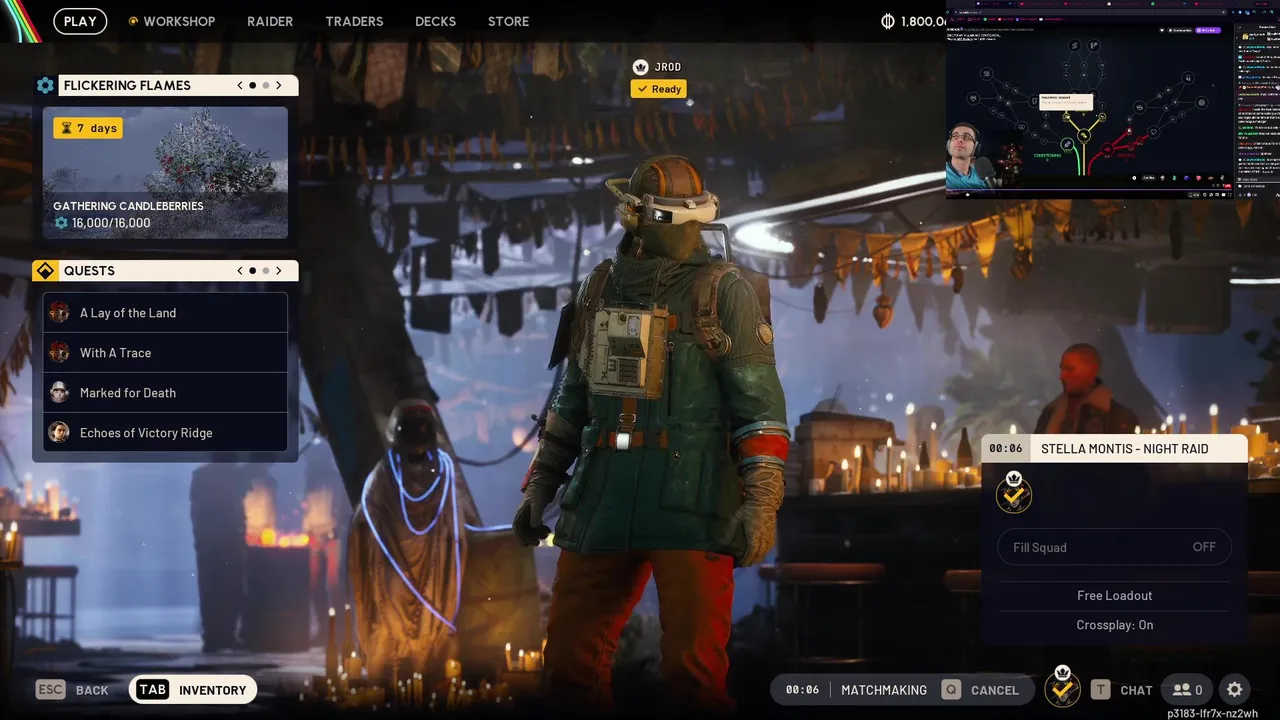Click the PLAY tab button
Image resolution: width=1280 pixels, height=720 pixels.
tap(80, 21)
